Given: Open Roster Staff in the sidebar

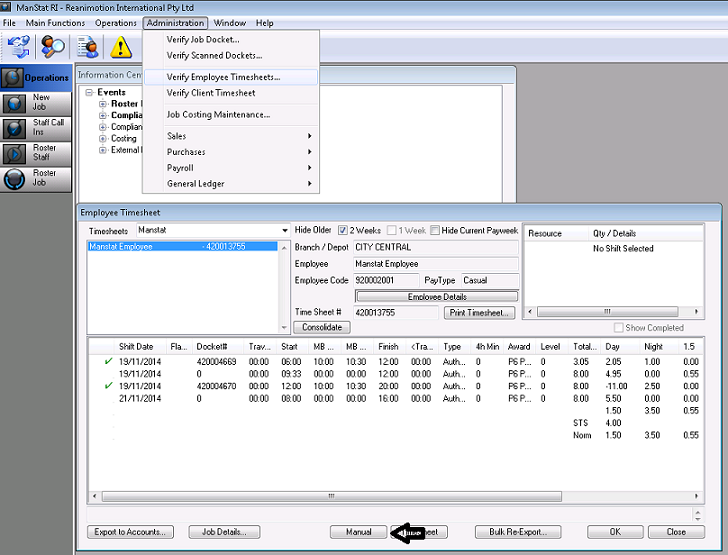Looking at the screenshot, I should tap(37, 153).
